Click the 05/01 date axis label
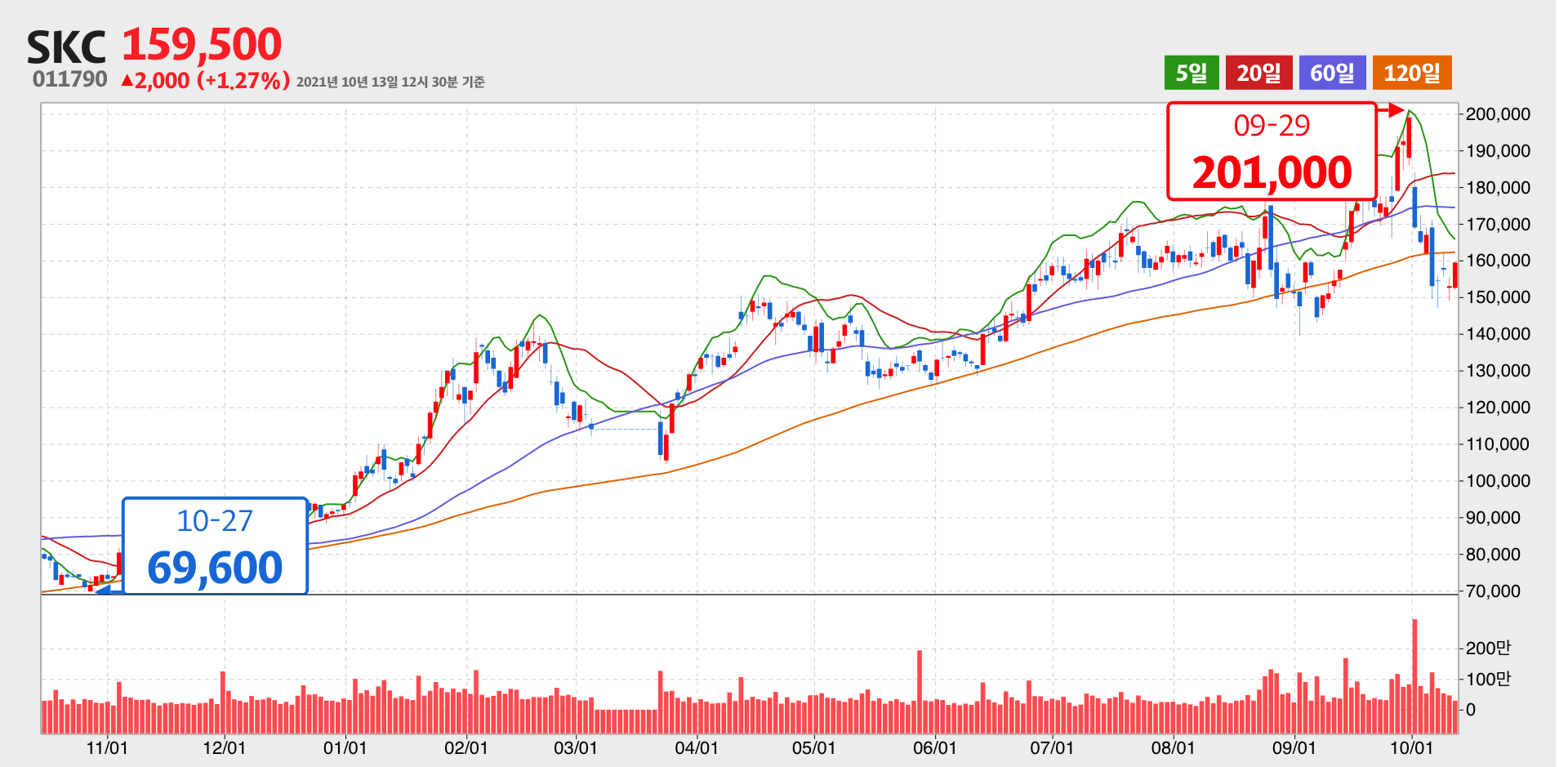Screen dimensions: 1568x767 click(814, 747)
